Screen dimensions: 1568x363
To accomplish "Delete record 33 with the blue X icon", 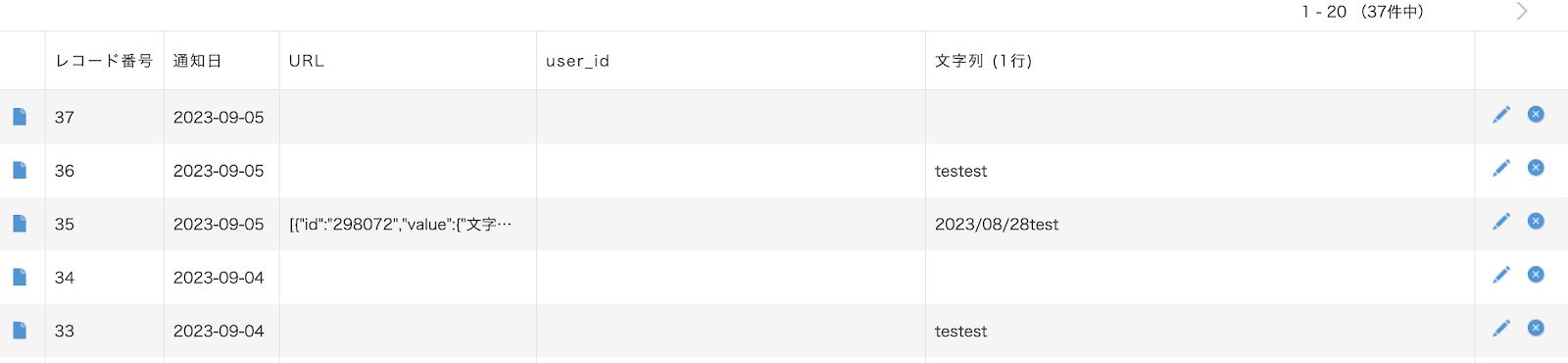I will (x=1536, y=329).
